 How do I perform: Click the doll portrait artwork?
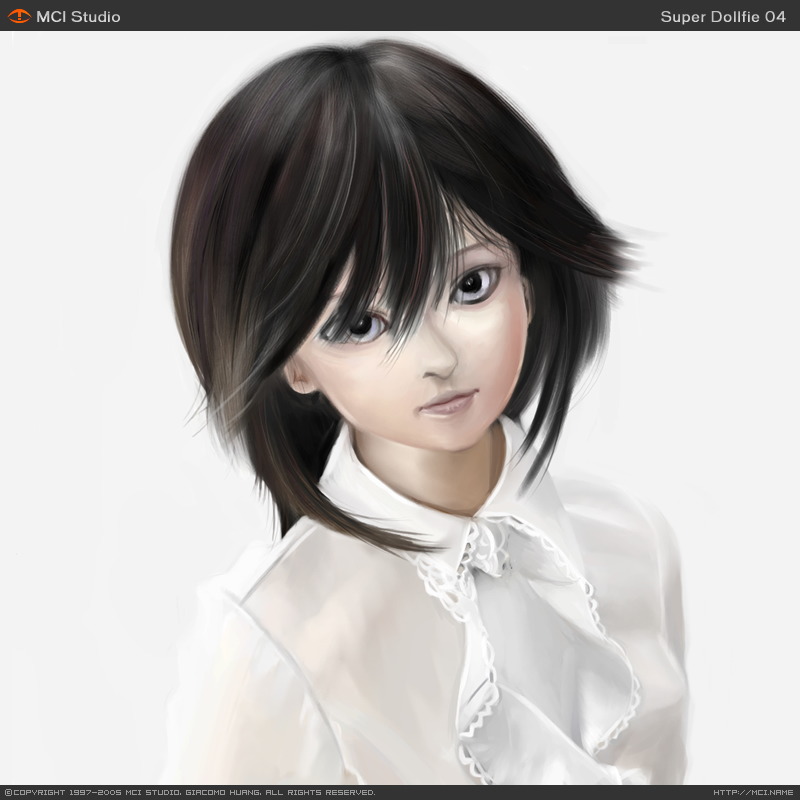(400, 408)
